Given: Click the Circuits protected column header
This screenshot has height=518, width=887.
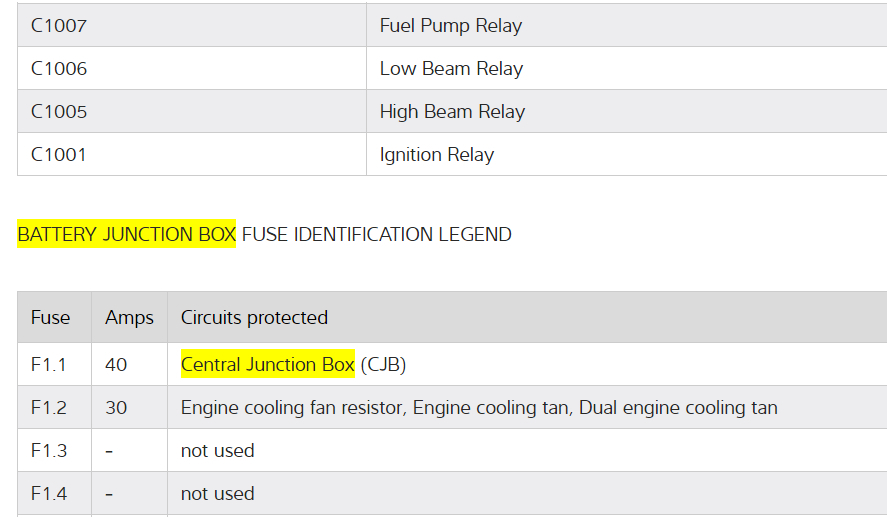Looking at the screenshot, I should click(254, 318).
